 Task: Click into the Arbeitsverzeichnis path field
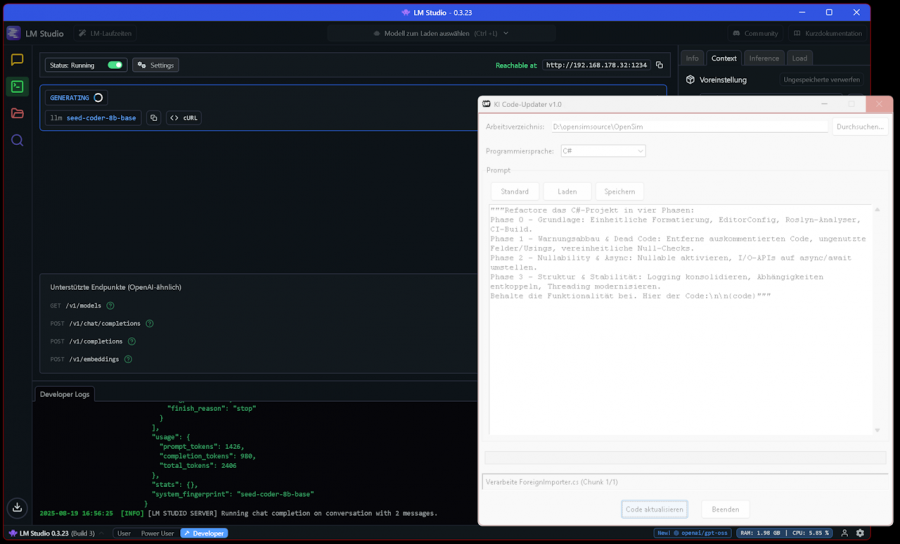point(689,126)
